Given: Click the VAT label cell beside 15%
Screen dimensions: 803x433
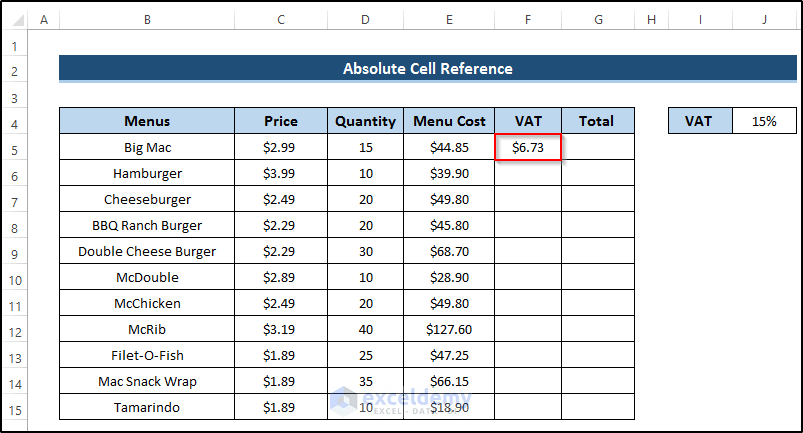Looking at the screenshot, I should [x=700, y=121].
